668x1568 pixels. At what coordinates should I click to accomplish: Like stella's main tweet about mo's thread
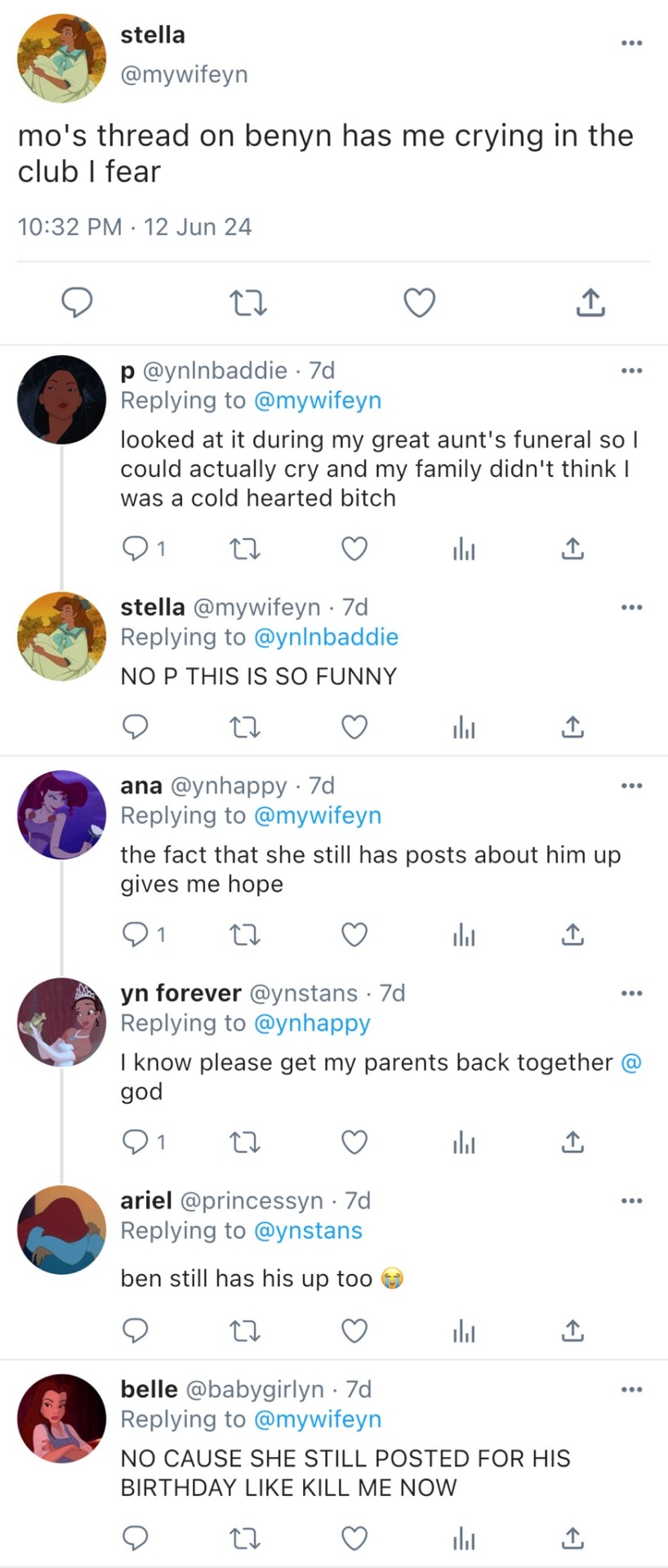420,302
